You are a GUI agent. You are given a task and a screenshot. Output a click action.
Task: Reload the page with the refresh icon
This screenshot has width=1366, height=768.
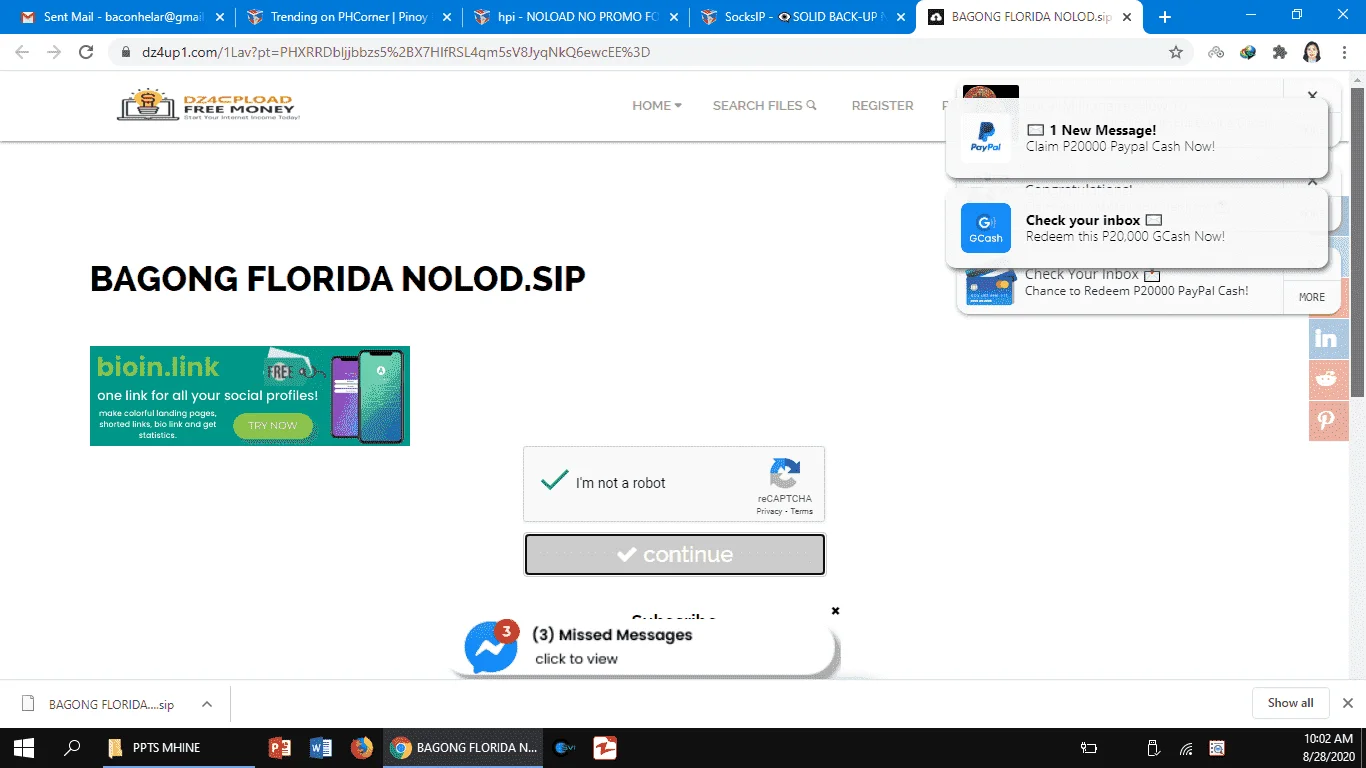[86, 52]
